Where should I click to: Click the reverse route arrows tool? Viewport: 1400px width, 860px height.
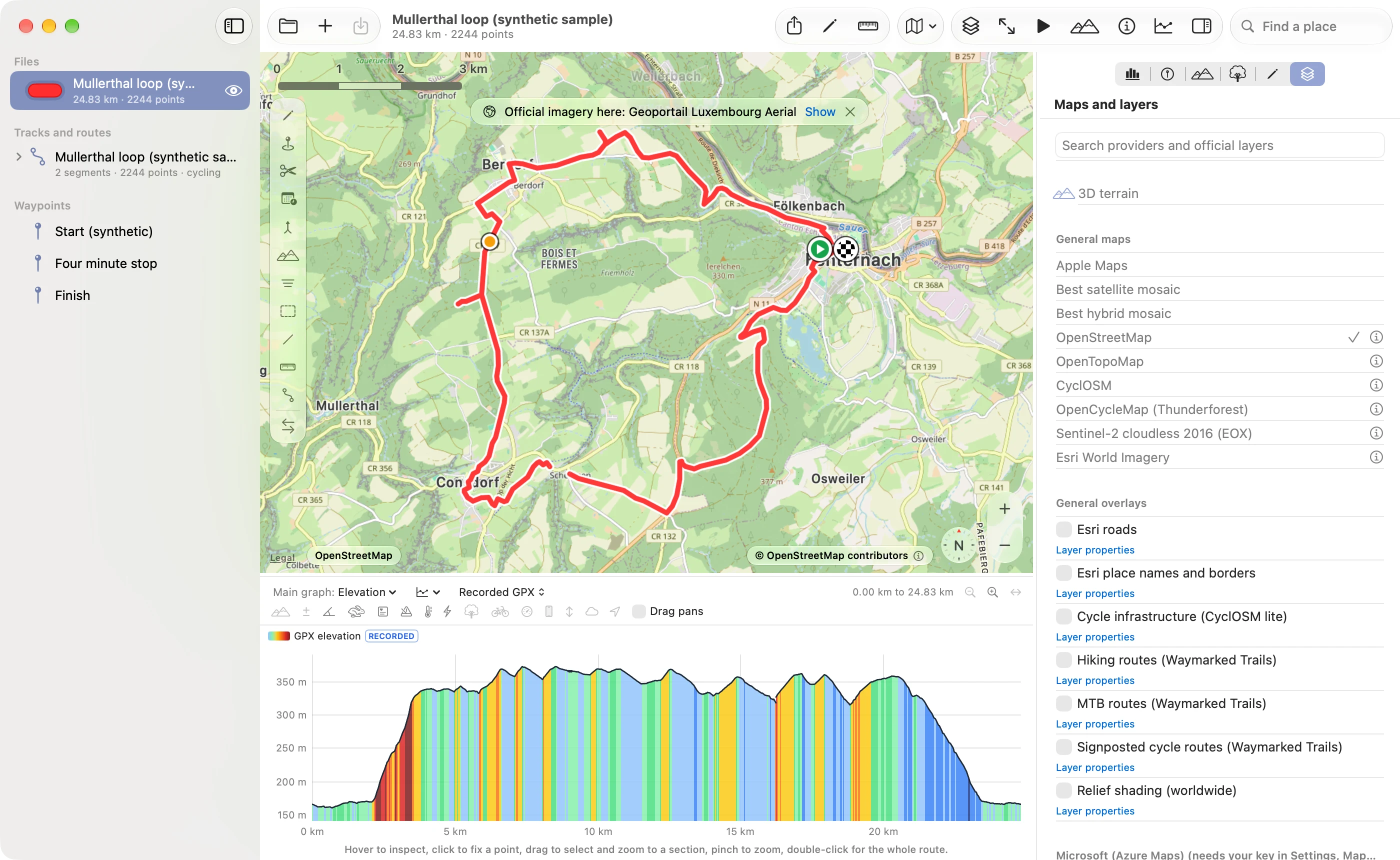(287, 425)
